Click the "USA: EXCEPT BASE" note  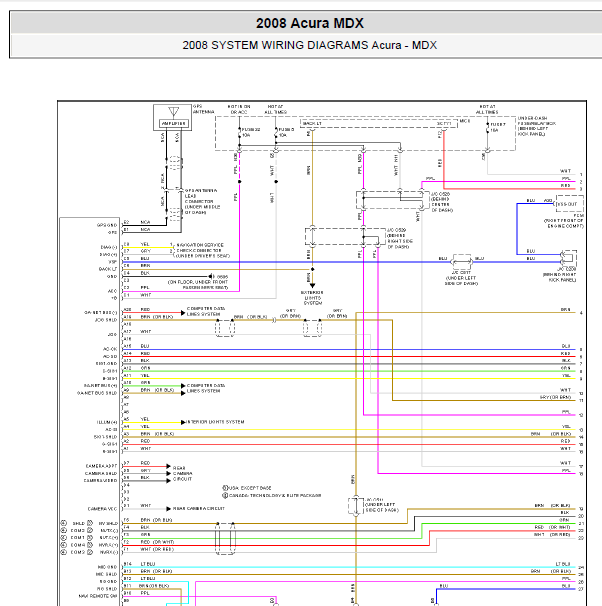point(250,488)
